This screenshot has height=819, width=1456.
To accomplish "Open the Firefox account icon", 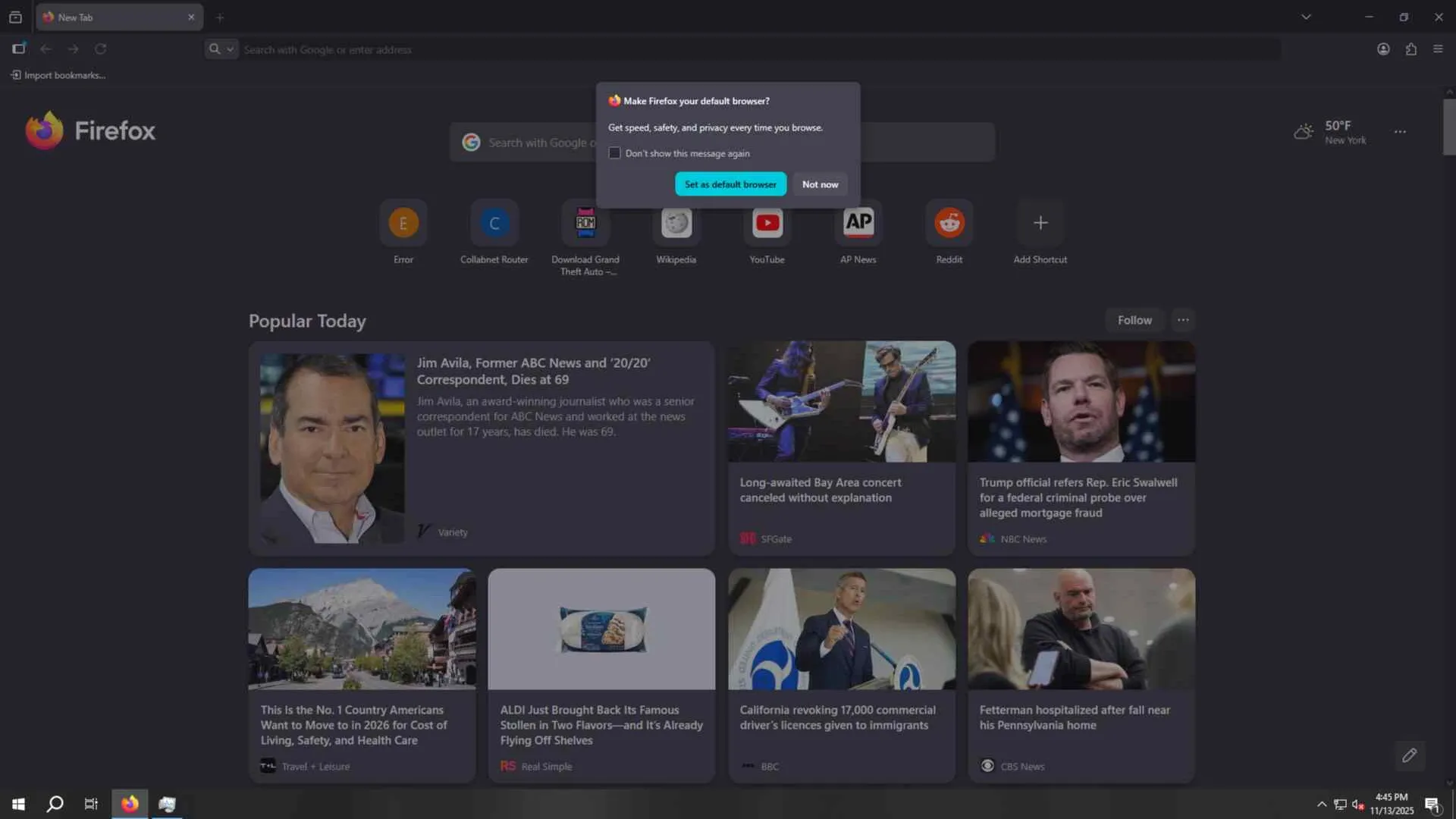I will point(1383,49).
